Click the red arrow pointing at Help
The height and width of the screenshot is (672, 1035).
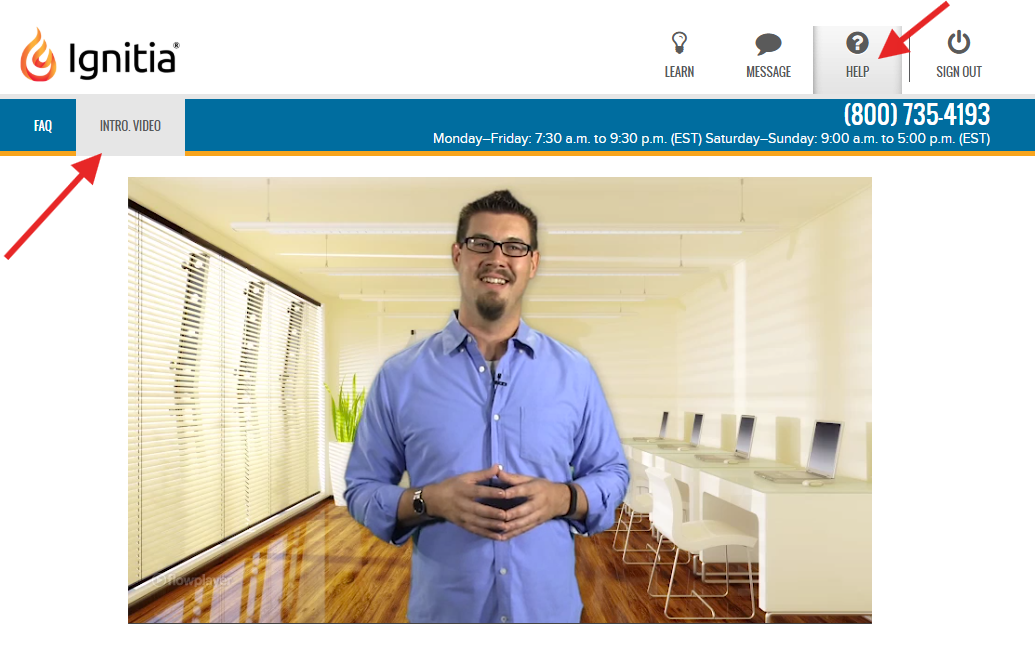click(914, 30)
